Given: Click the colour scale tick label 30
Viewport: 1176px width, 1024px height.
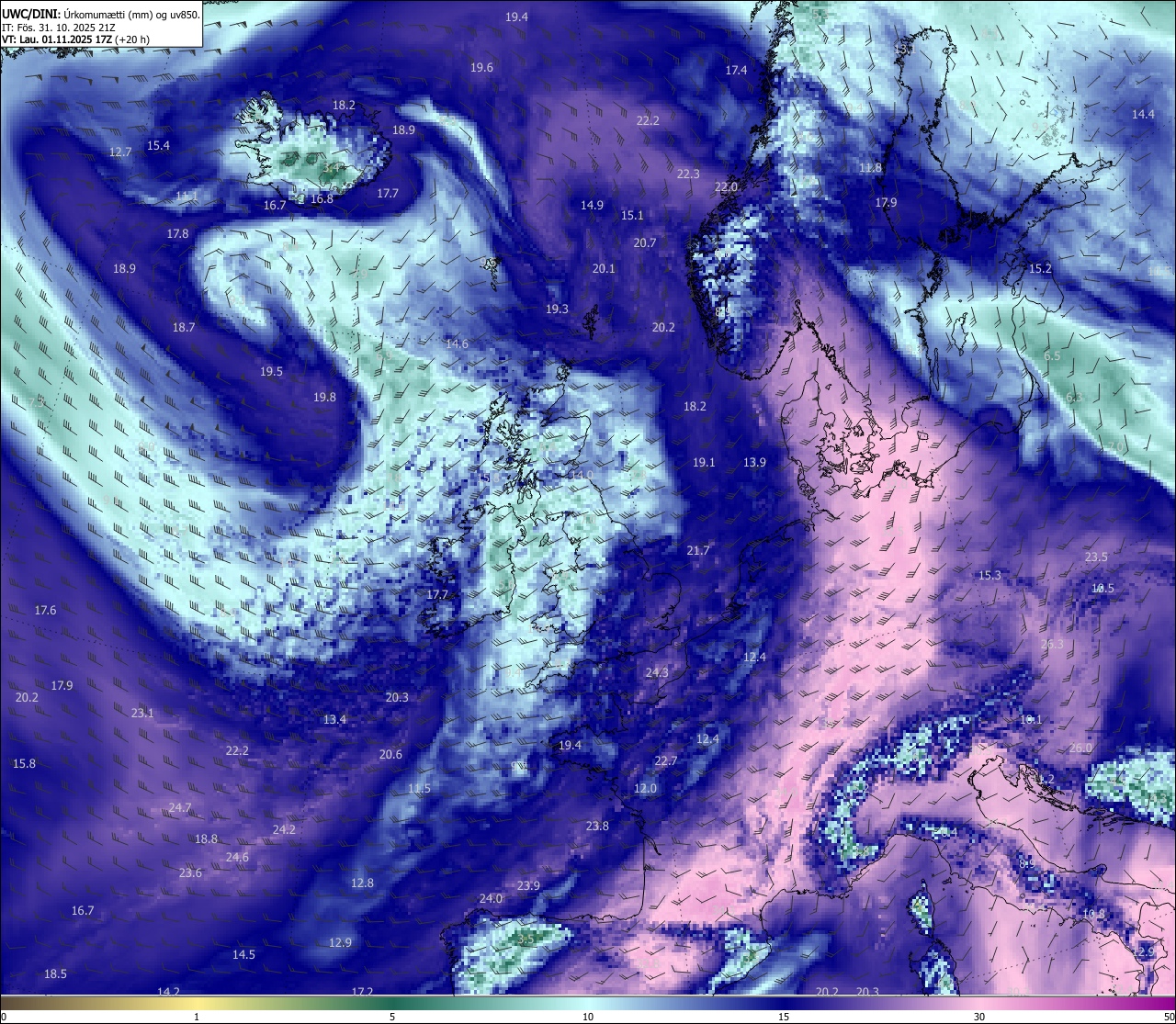Looking at the screenshot, I should 979,1017.
